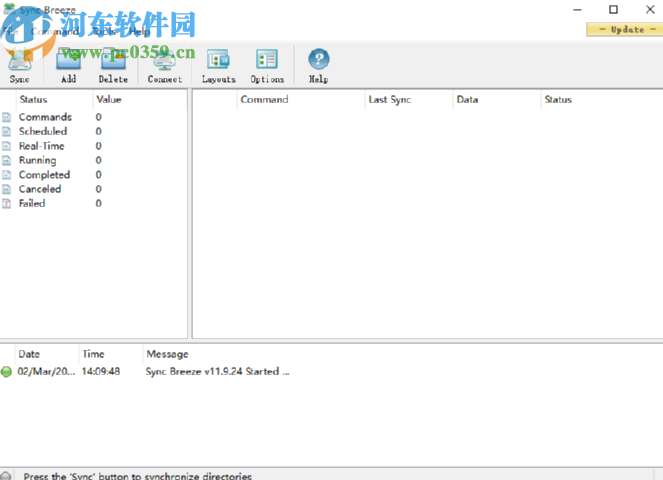The height and width of the screenshot is (480, 663).
Task: Open the Help toolbar icon
Action: coord(318,66)
